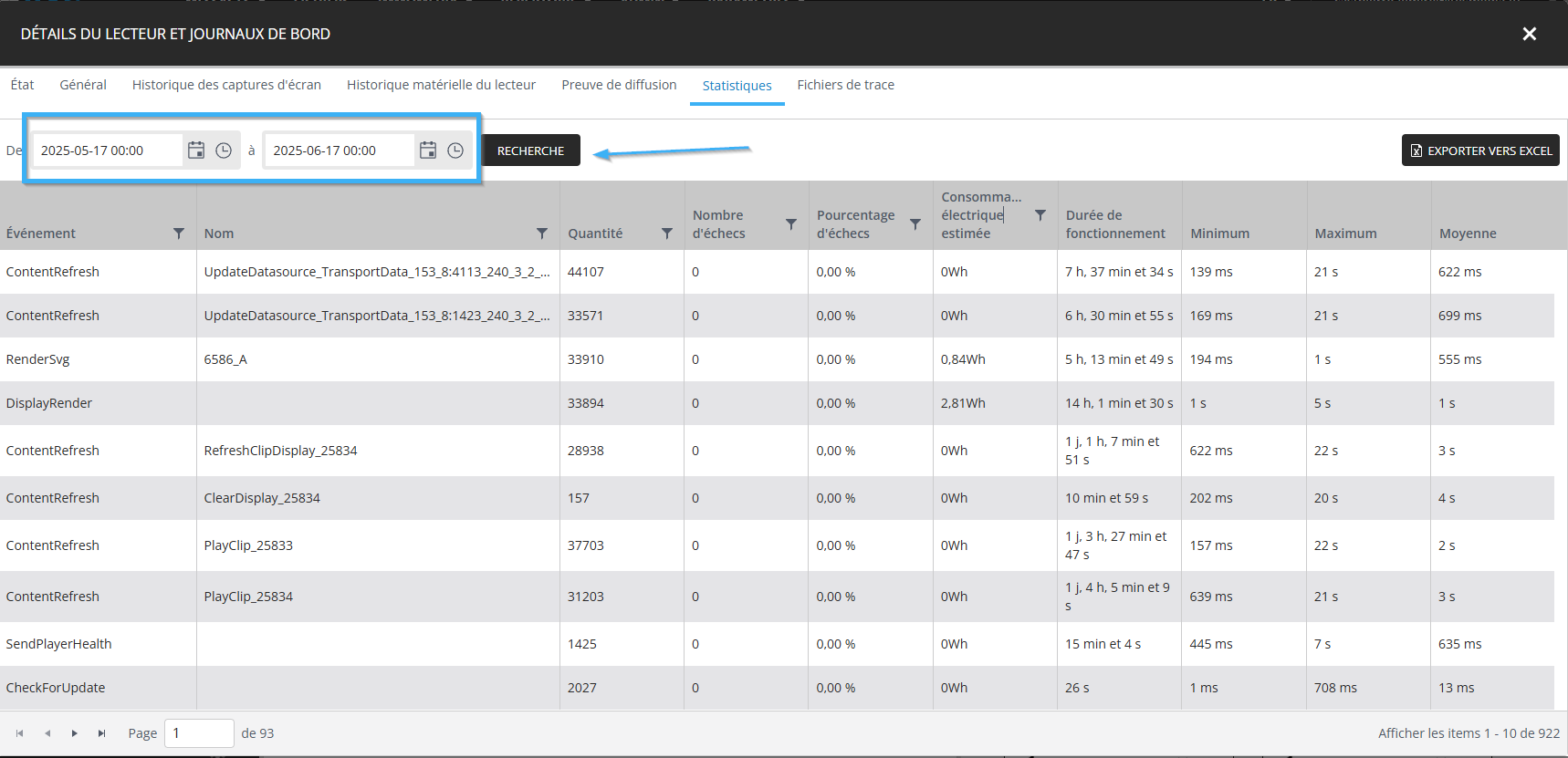The image size is (1568, 758).
Task: Close the player details dialog
Action: [1530, 34]
